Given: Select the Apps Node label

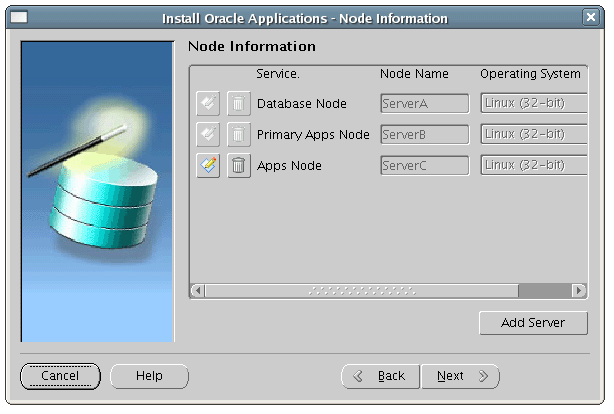Looking at the screenshot, I should pyautogui.click(x=289, y=166).
